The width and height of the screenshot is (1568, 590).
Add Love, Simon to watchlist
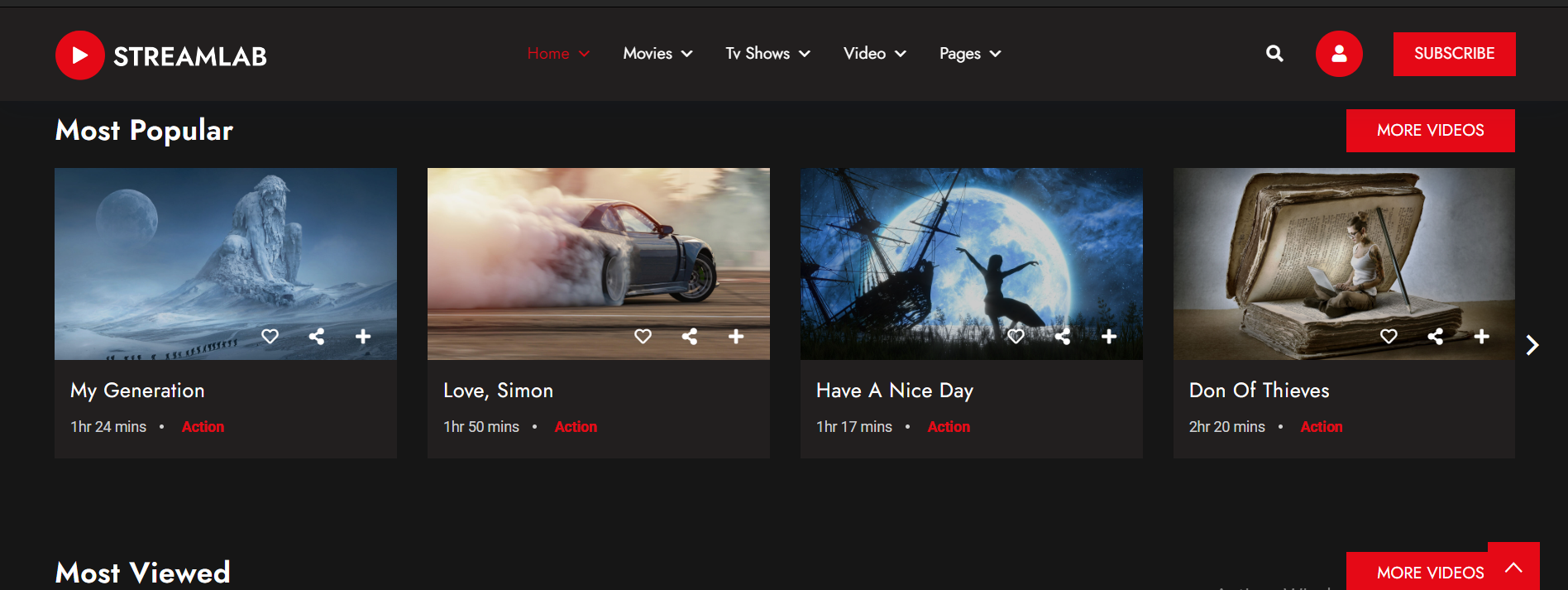pyautogui.click(x=735, y=336)
